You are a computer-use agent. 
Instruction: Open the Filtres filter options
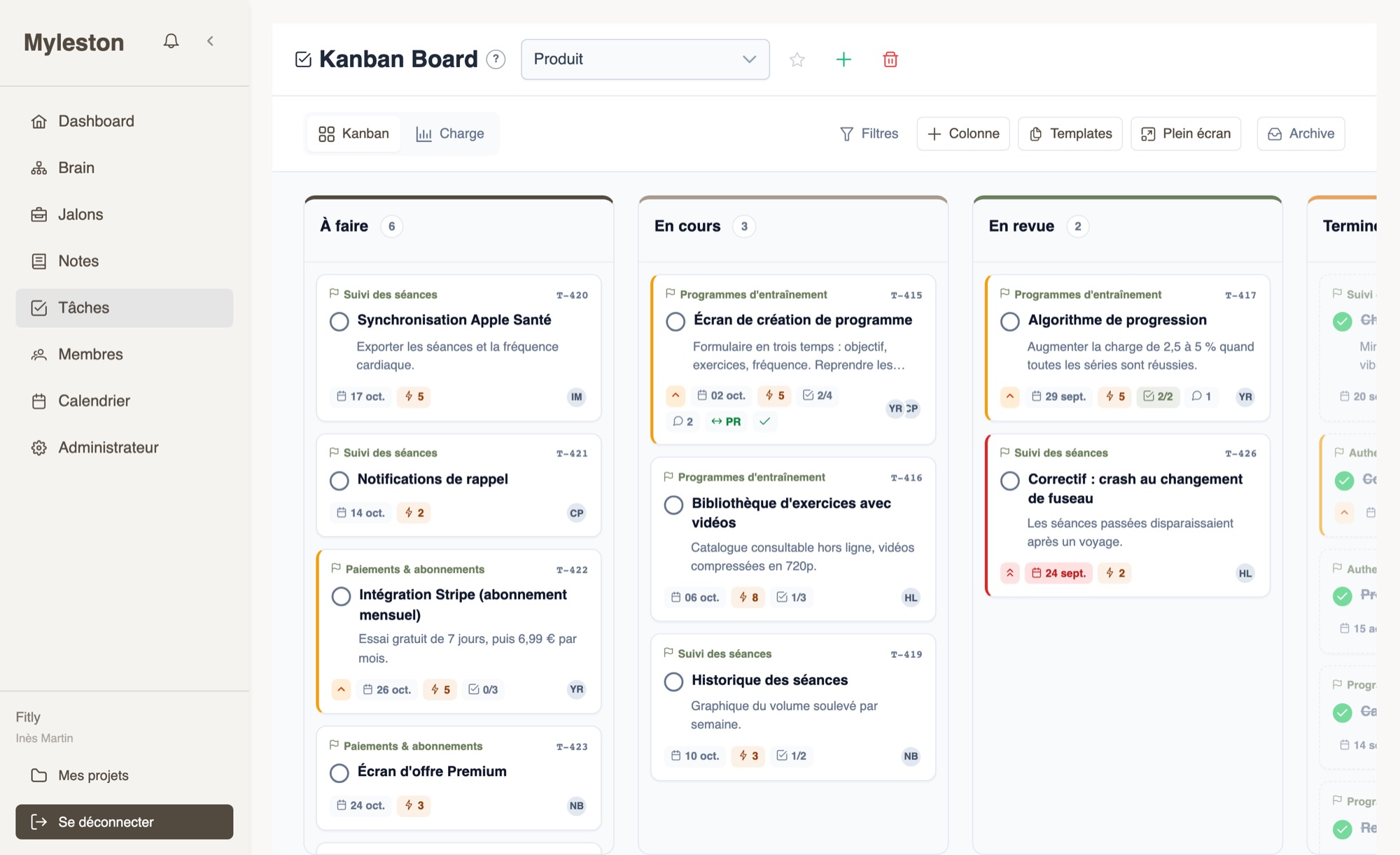[x=869, y=134]
